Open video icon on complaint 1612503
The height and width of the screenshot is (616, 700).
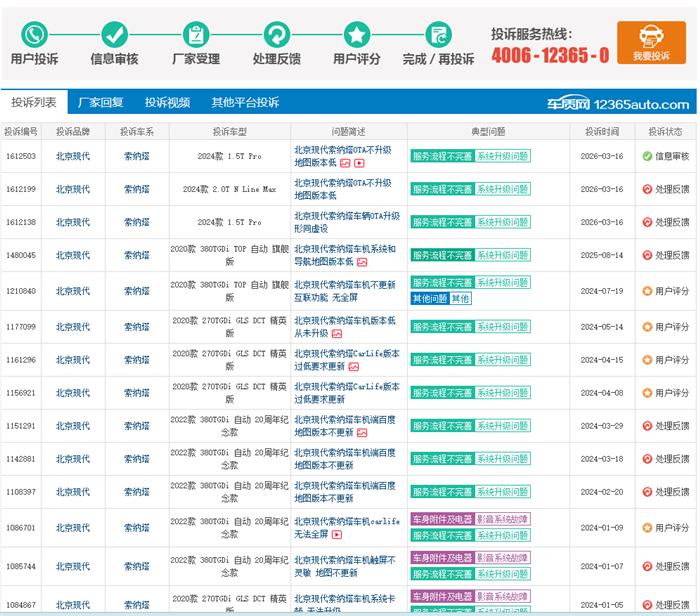[x=359, y=163]
